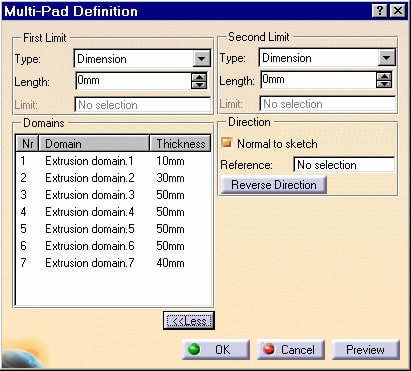Click the Preview button

(365, 350)
